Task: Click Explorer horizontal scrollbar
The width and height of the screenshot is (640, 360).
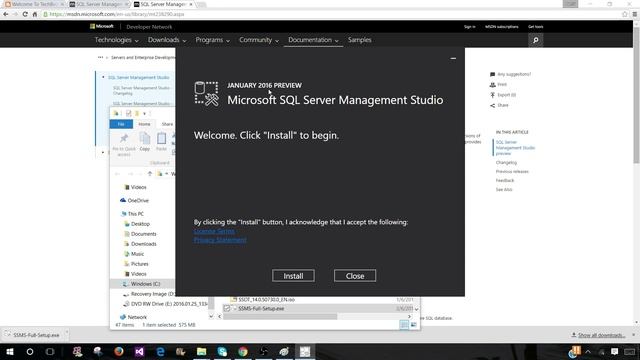Action: [280, 317]
